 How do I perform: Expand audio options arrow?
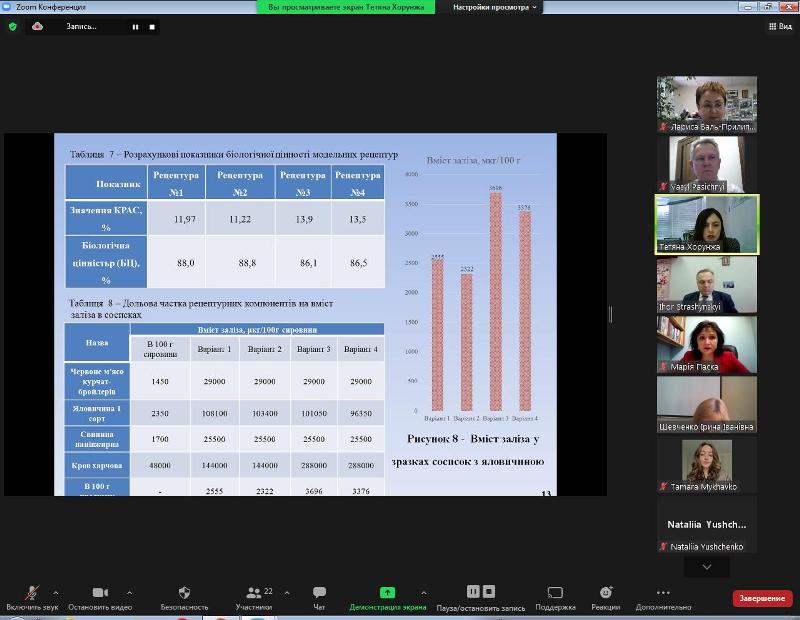(56, 592)
